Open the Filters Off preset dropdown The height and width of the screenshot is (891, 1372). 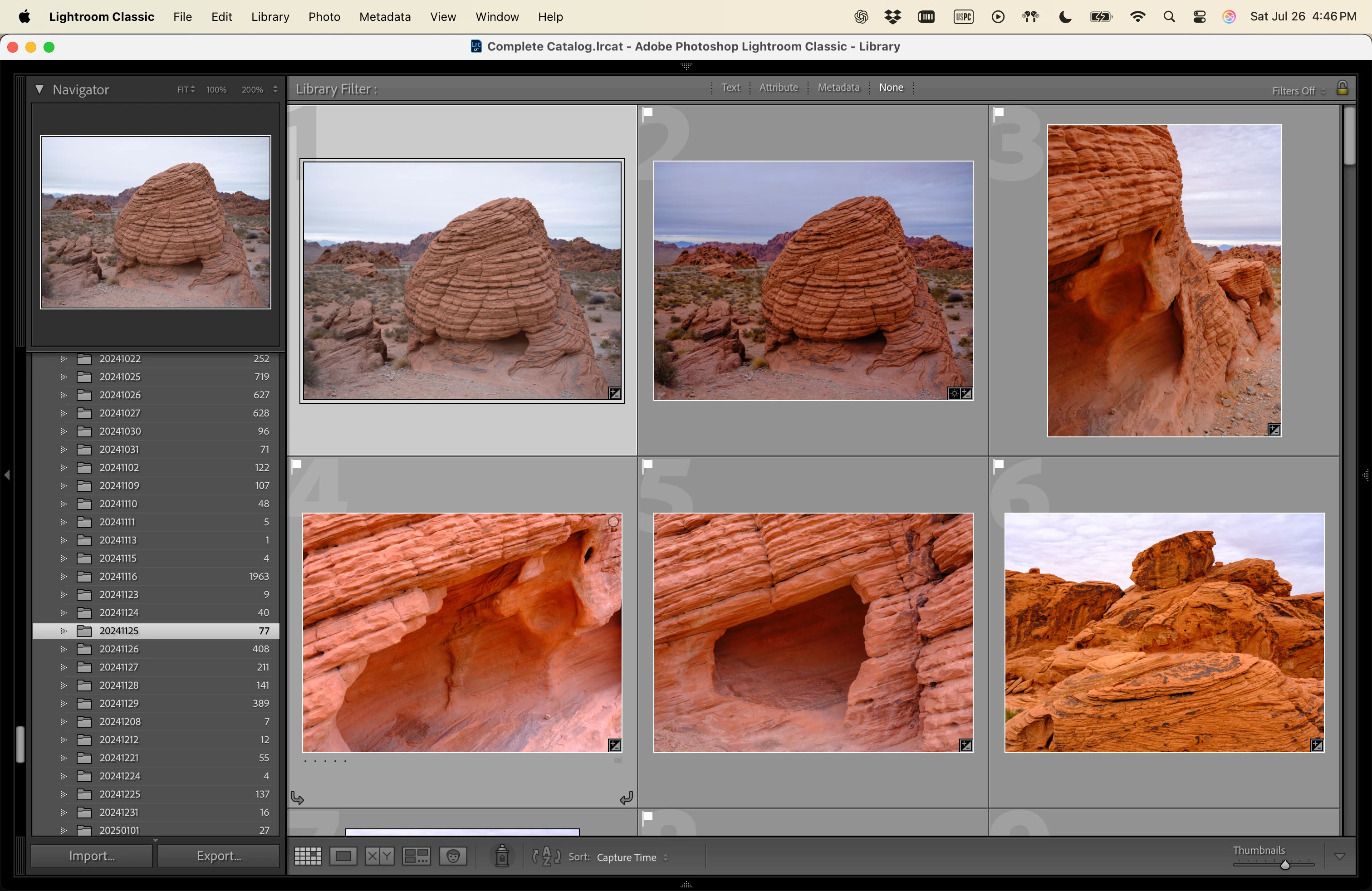pyautogui.click(x=1298, y=90)
